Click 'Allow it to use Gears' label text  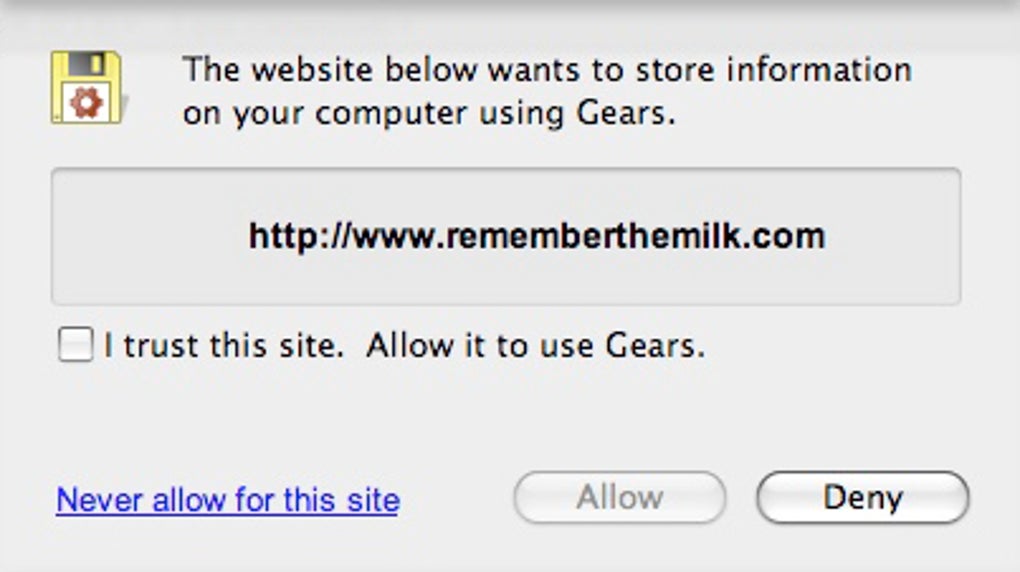535,346
